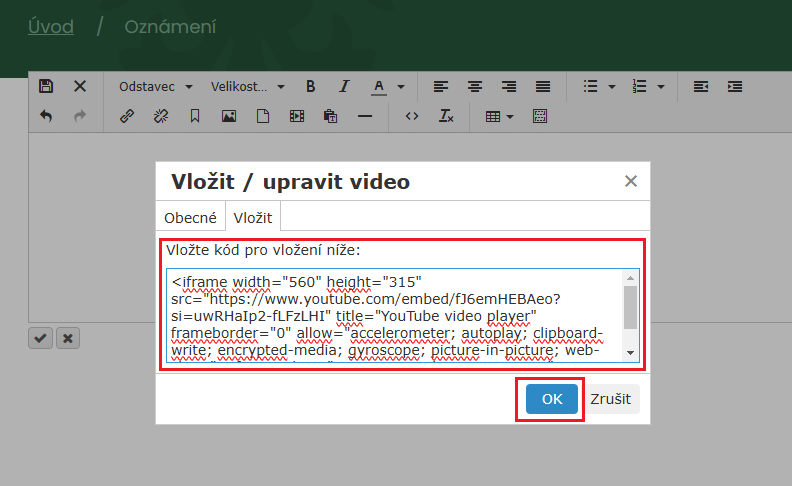
Task: Confirm the dialog with OK
Action: pyautogui.click(x=552, y=399)
